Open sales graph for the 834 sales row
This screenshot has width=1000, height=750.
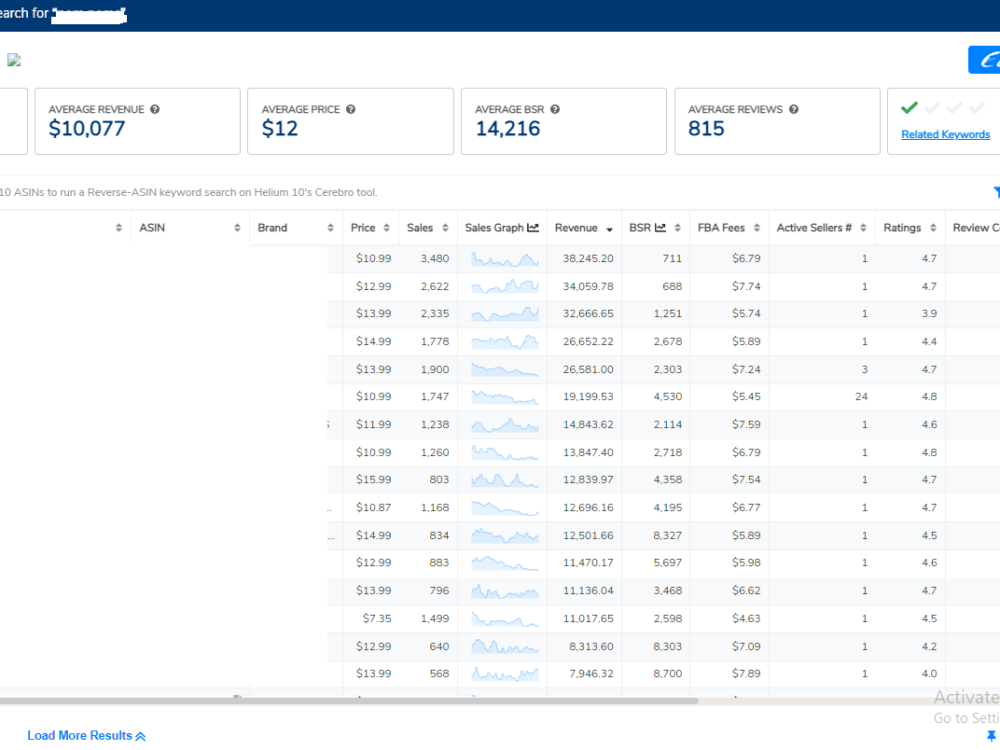504,536
